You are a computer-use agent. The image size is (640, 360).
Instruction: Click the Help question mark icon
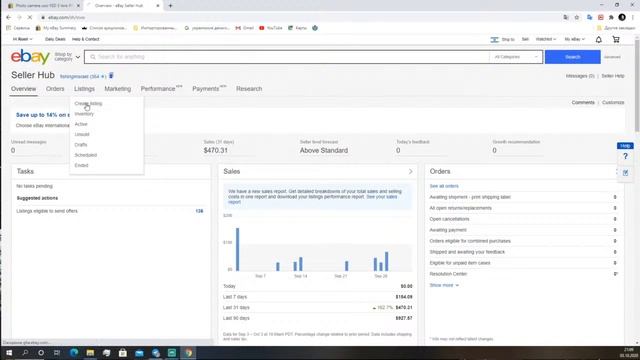(x=625, y=156)
